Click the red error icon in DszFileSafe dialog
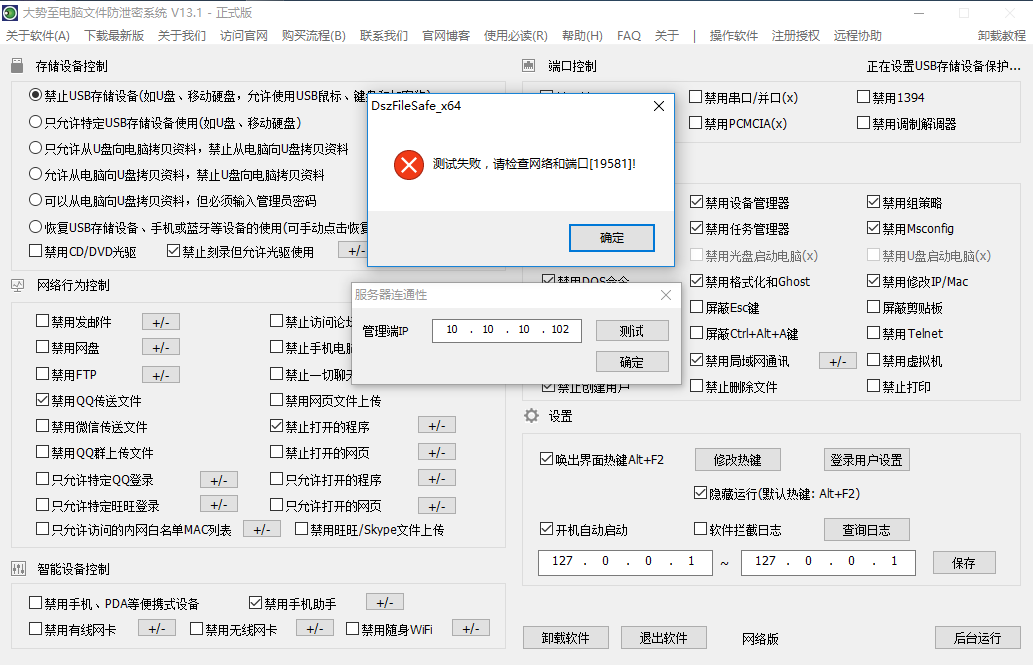Image resolution: width=1033 pixels, height=665 pixels. tap(408, 164)
